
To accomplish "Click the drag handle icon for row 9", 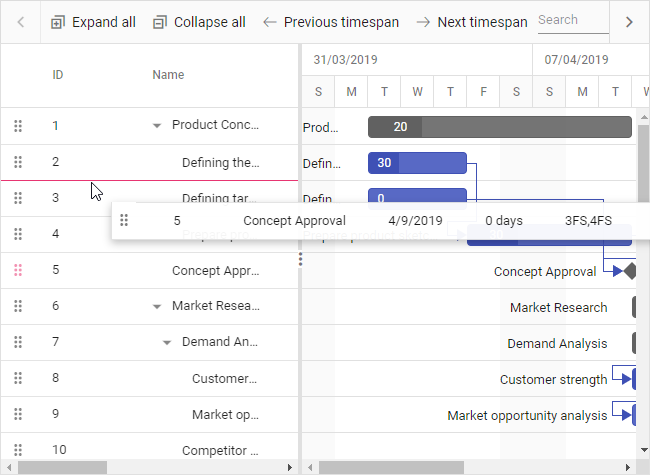I will point(18,414).
